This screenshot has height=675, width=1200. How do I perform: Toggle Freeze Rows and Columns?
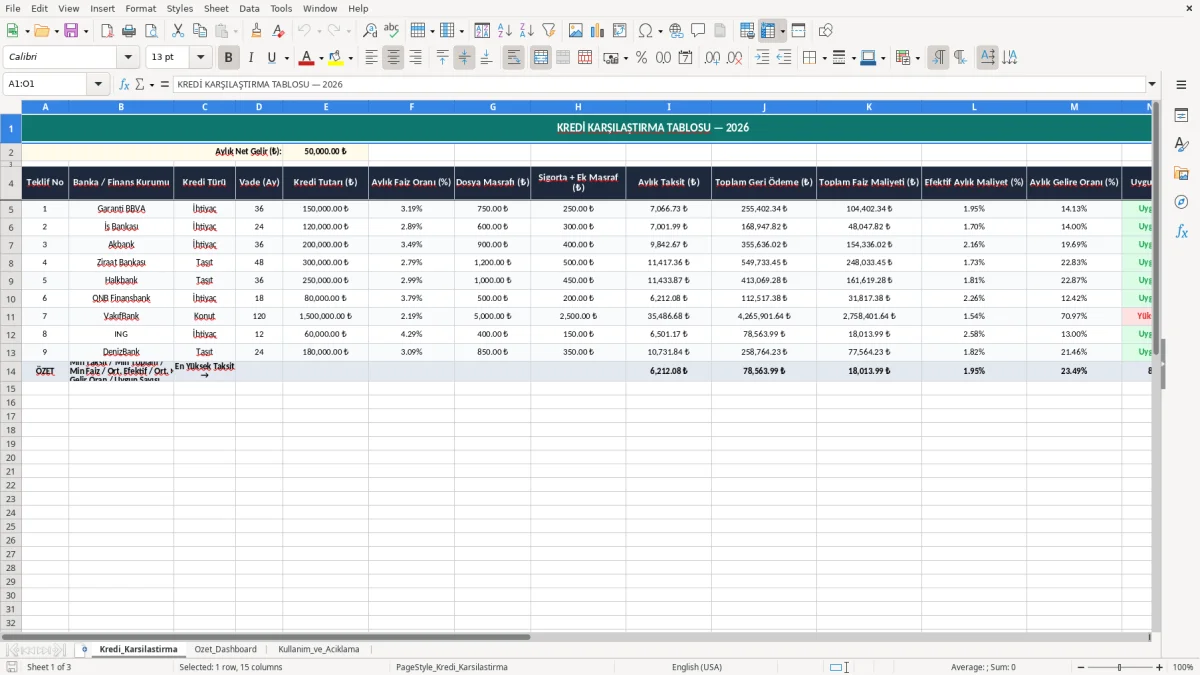(x=768, y=31)
